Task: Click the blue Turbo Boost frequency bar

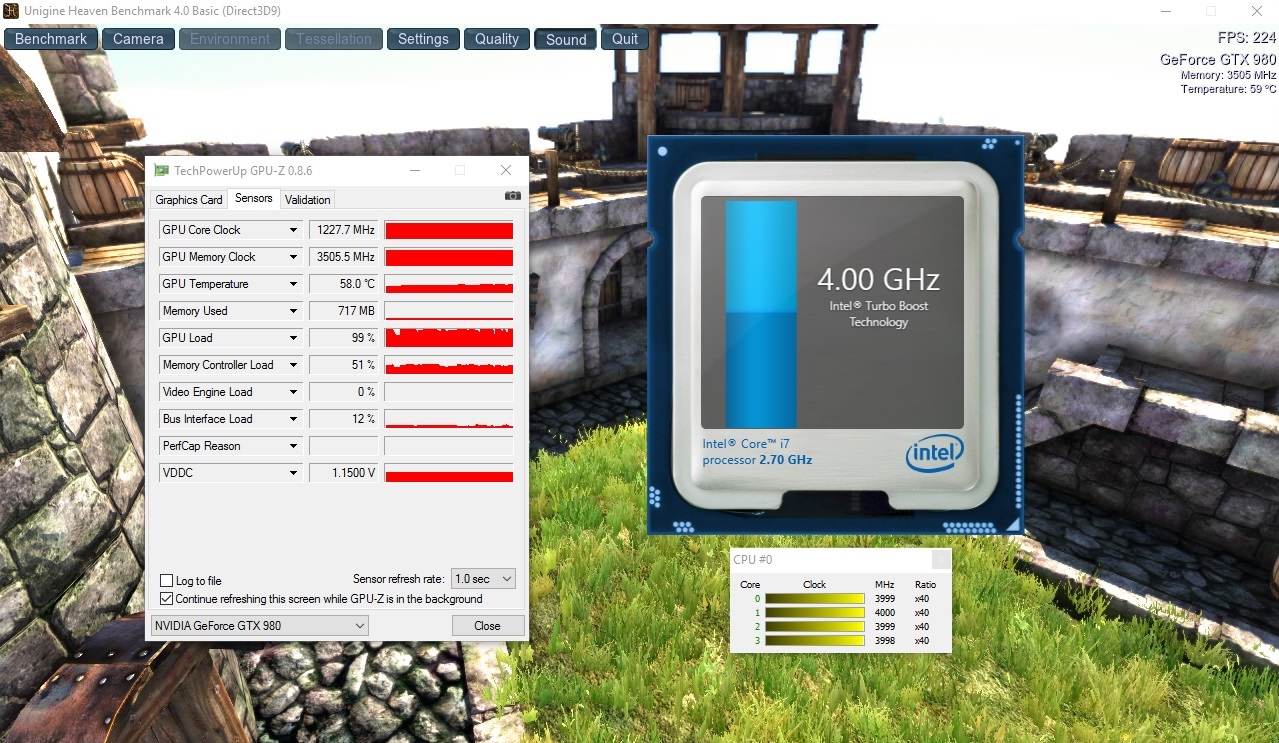Action: [761, 314]
